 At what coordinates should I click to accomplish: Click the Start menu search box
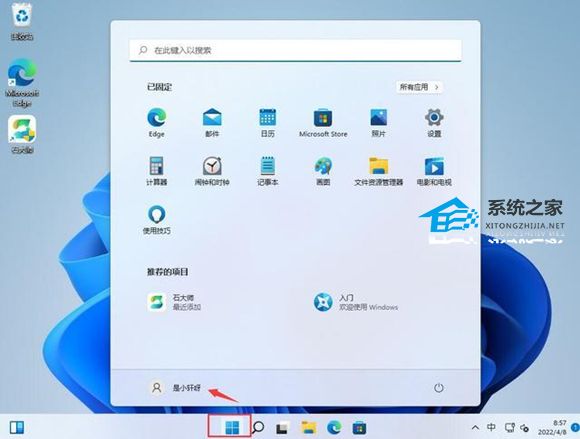295,50
